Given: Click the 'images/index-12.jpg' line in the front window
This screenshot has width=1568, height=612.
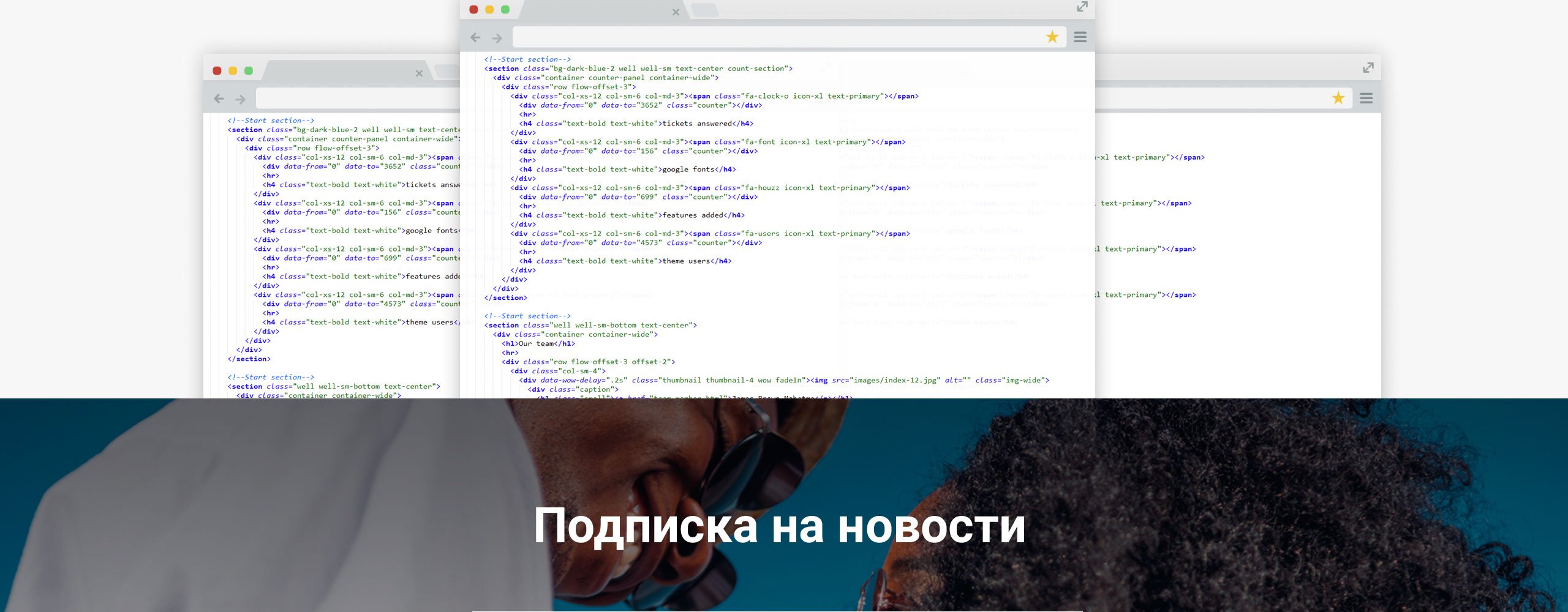Looking at the screenshot, I should (x=784, y=380).
